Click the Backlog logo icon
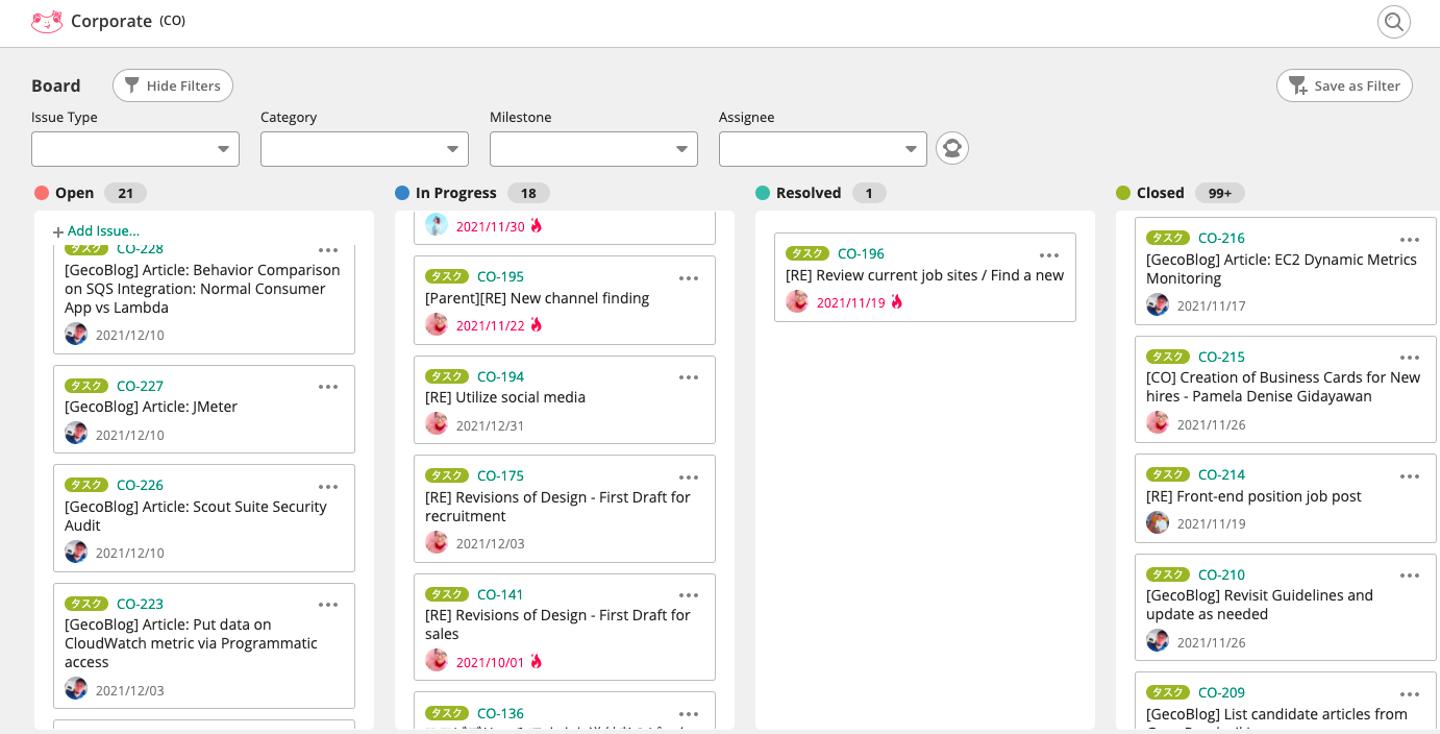 pos(47,21)
